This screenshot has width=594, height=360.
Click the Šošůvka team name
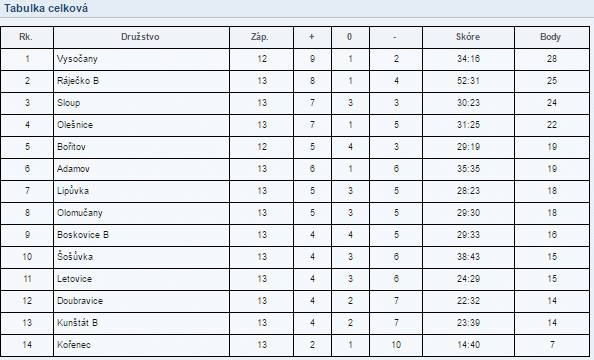click(x=75, y=257)
